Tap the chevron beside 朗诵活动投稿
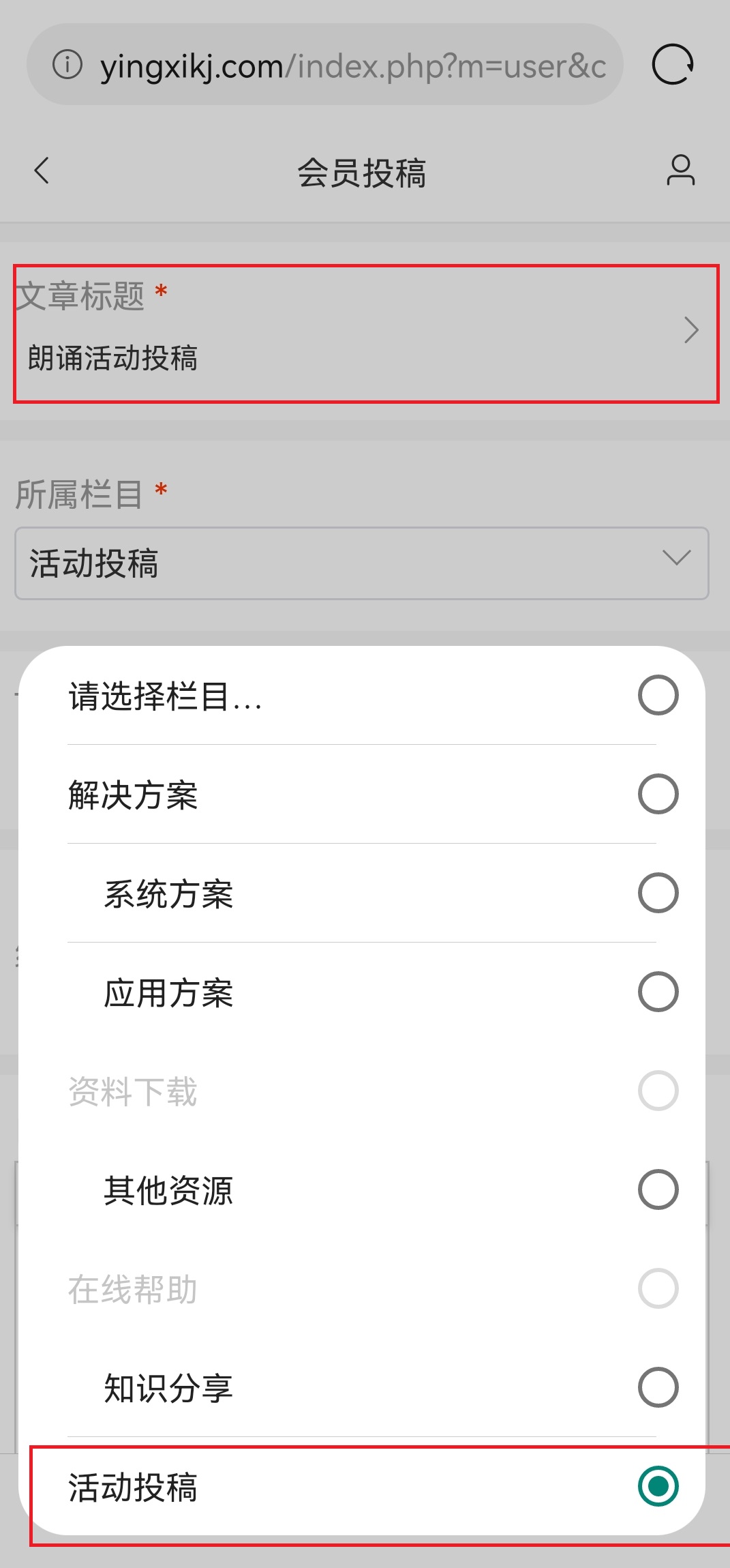 (691, 330)
